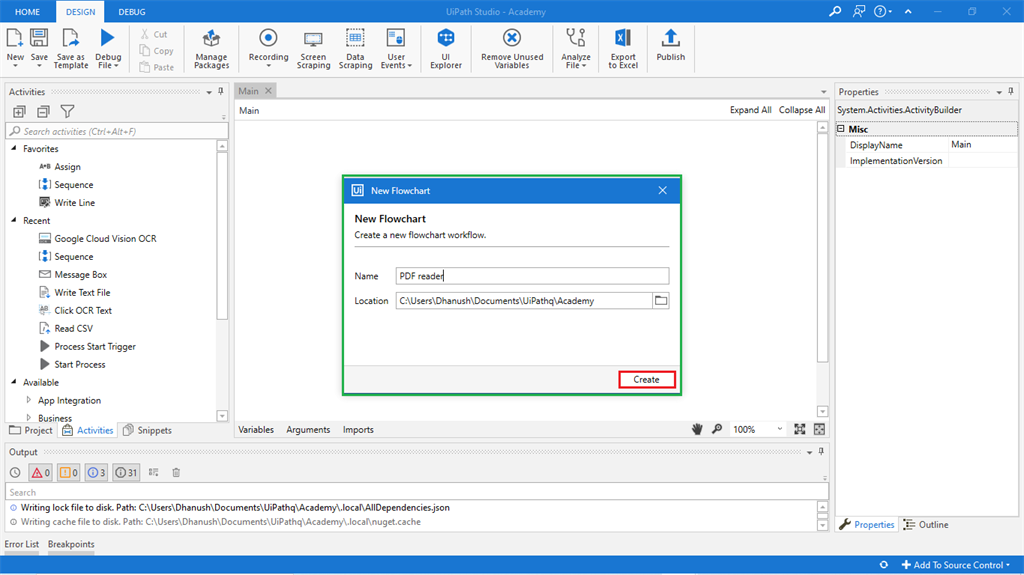Click Save as Template
Viewport: 1024px width, 575px height.
71,48
